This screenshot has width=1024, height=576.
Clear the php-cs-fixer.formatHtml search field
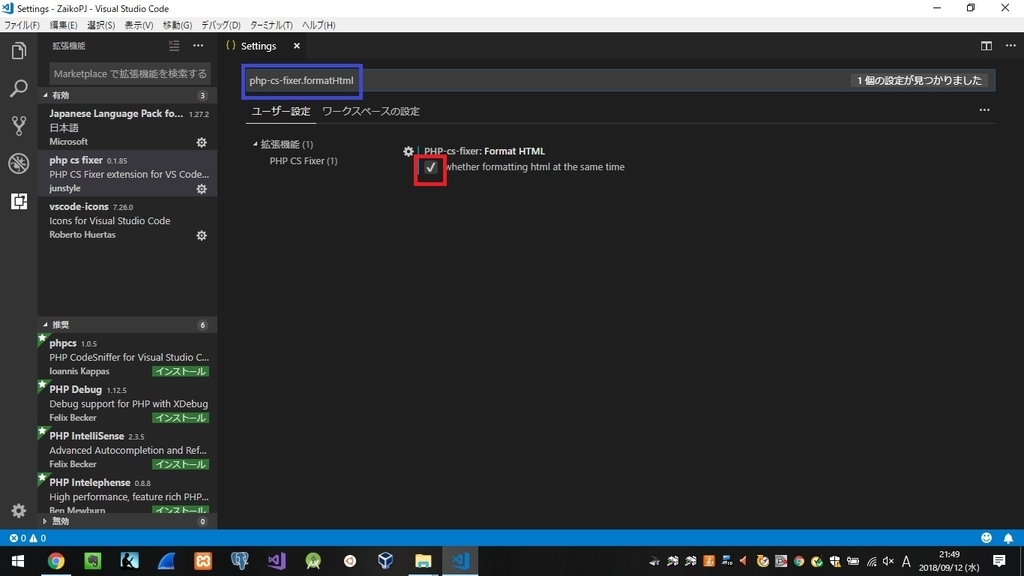pyautogui.click(x=301, y=78)
